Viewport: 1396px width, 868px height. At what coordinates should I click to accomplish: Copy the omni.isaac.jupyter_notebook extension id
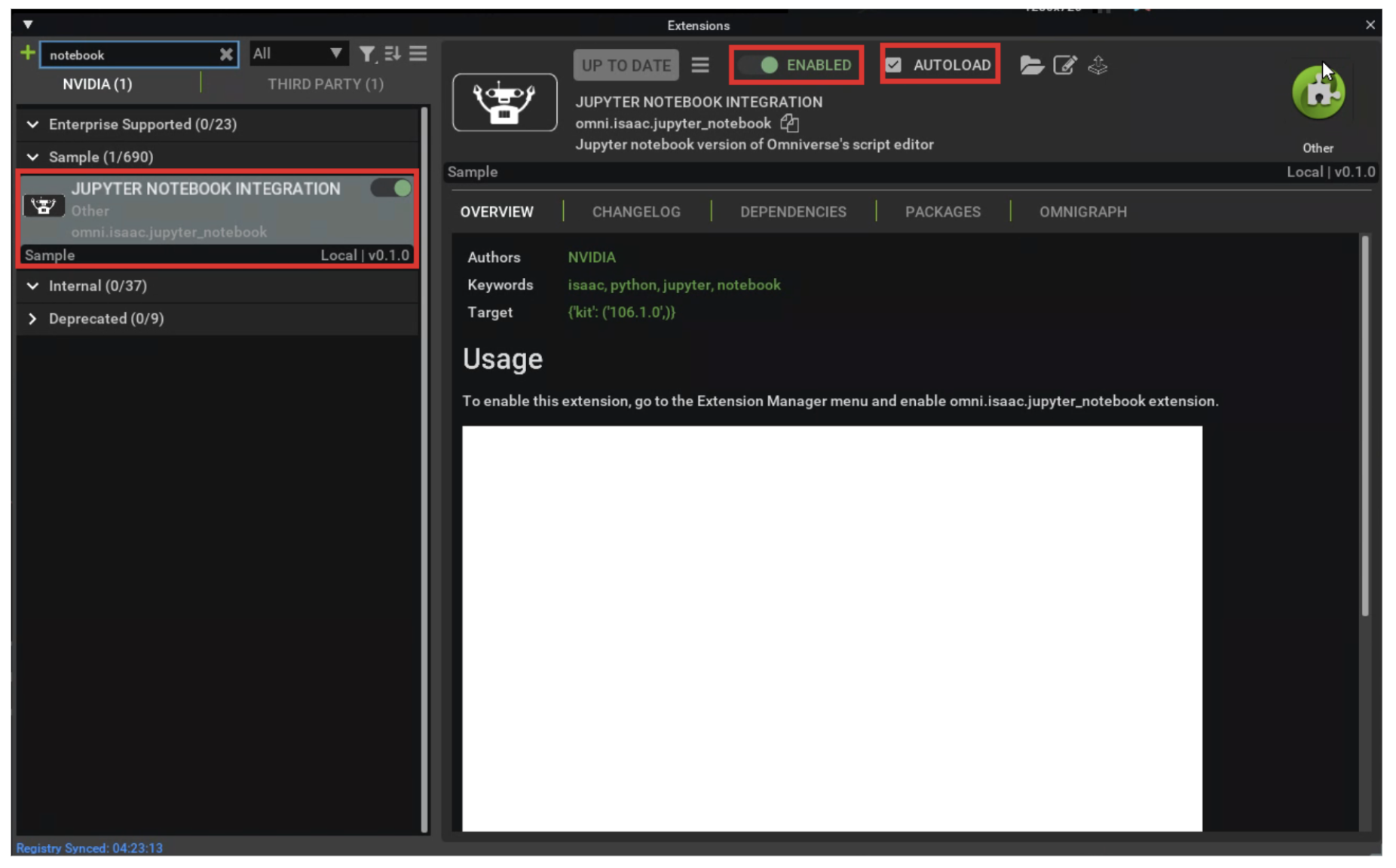789,123
